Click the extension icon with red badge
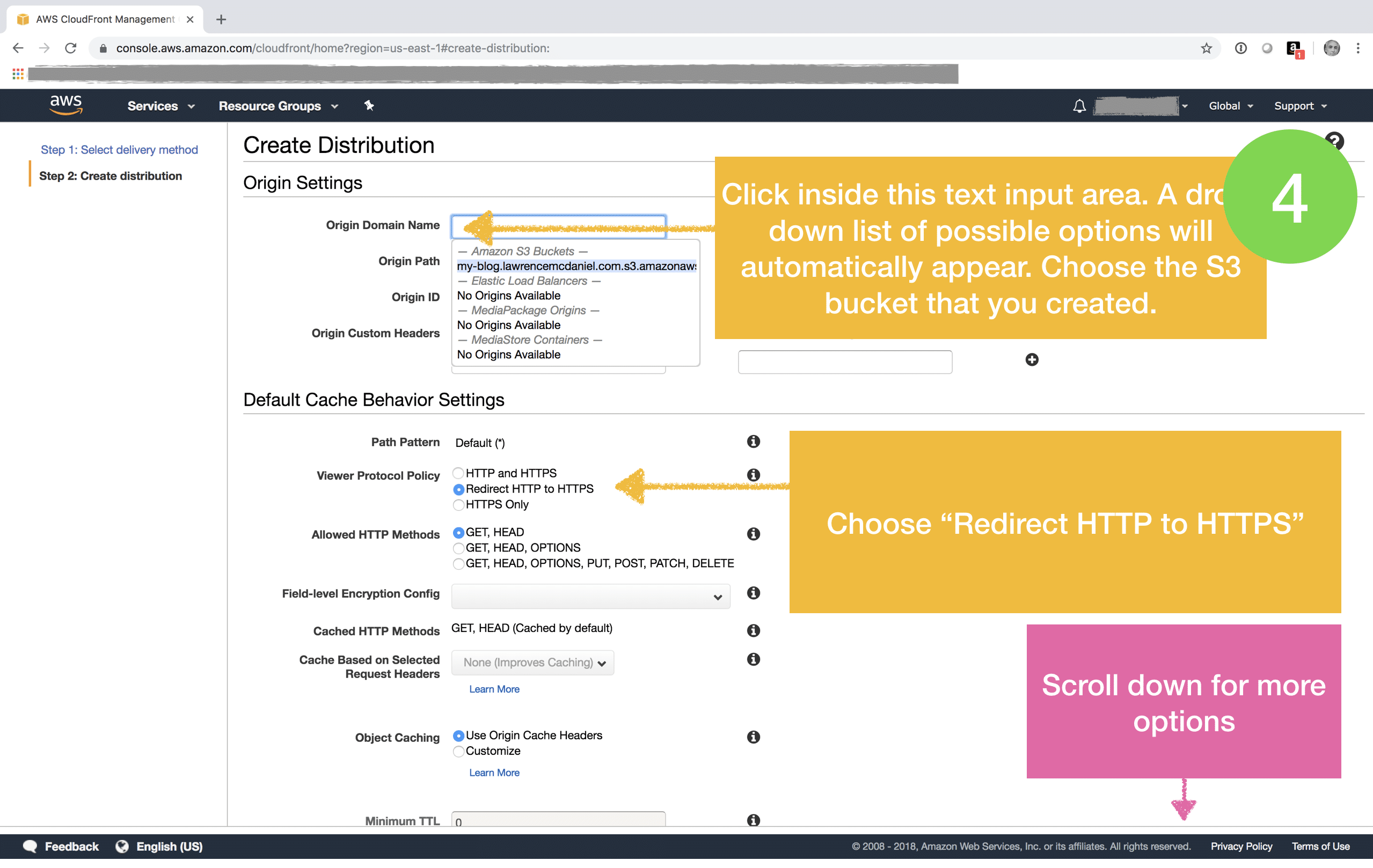 1294,49
